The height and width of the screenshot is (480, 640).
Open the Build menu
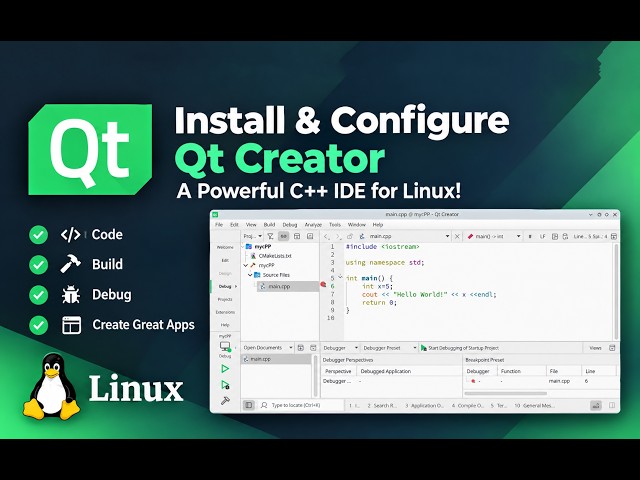click(269, 224)
